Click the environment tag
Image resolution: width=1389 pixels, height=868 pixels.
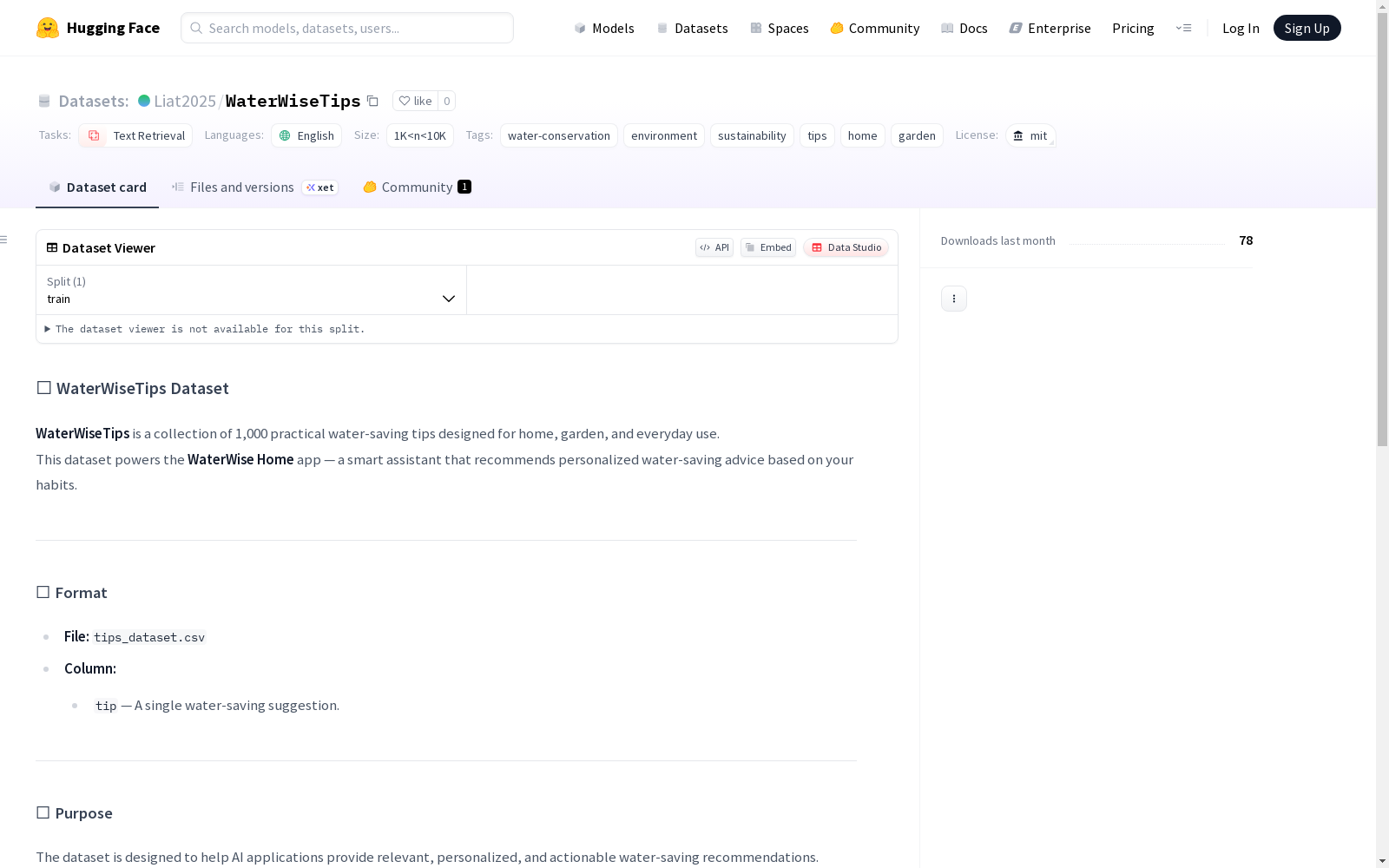(x=664, y=135)
